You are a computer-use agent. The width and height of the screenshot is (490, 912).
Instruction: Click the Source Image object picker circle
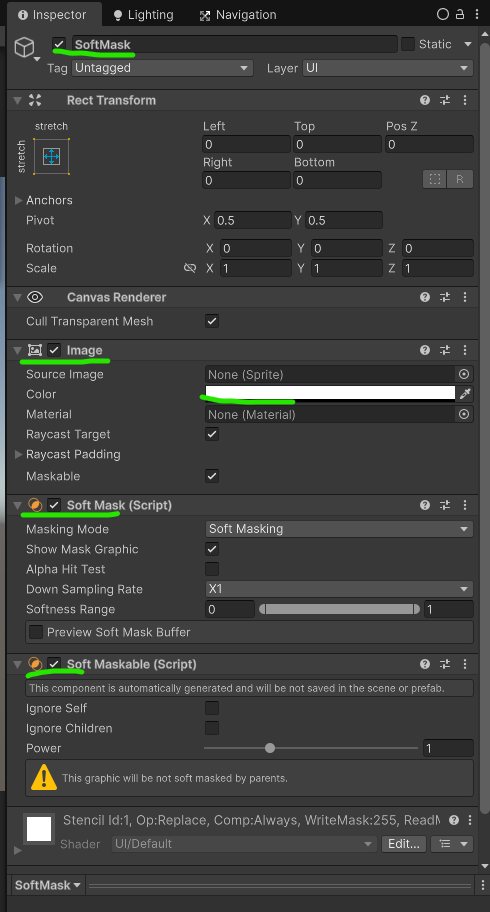pos(464,374)
